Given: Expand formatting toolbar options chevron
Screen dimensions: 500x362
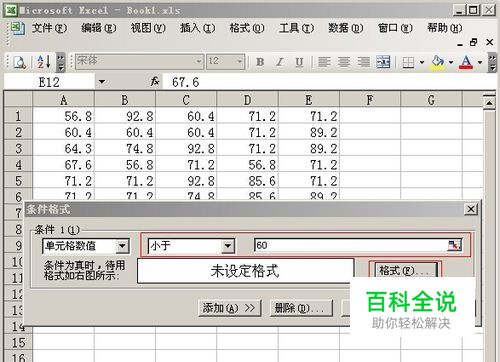Looking at the screenshot, I should tap(493, 62).
